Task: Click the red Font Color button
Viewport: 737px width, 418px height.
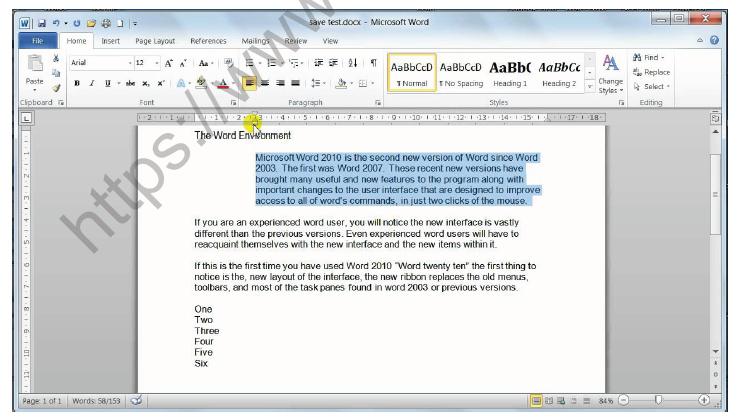Action: coord(223,83)
